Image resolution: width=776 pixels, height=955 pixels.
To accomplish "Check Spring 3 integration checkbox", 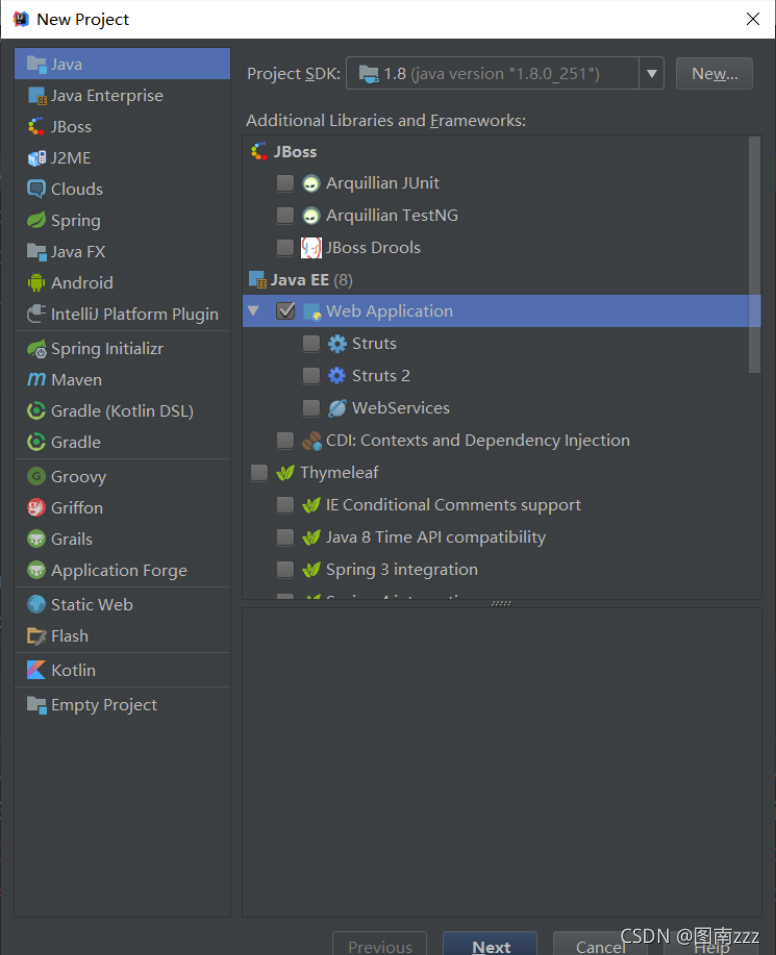I will [285, 569].
